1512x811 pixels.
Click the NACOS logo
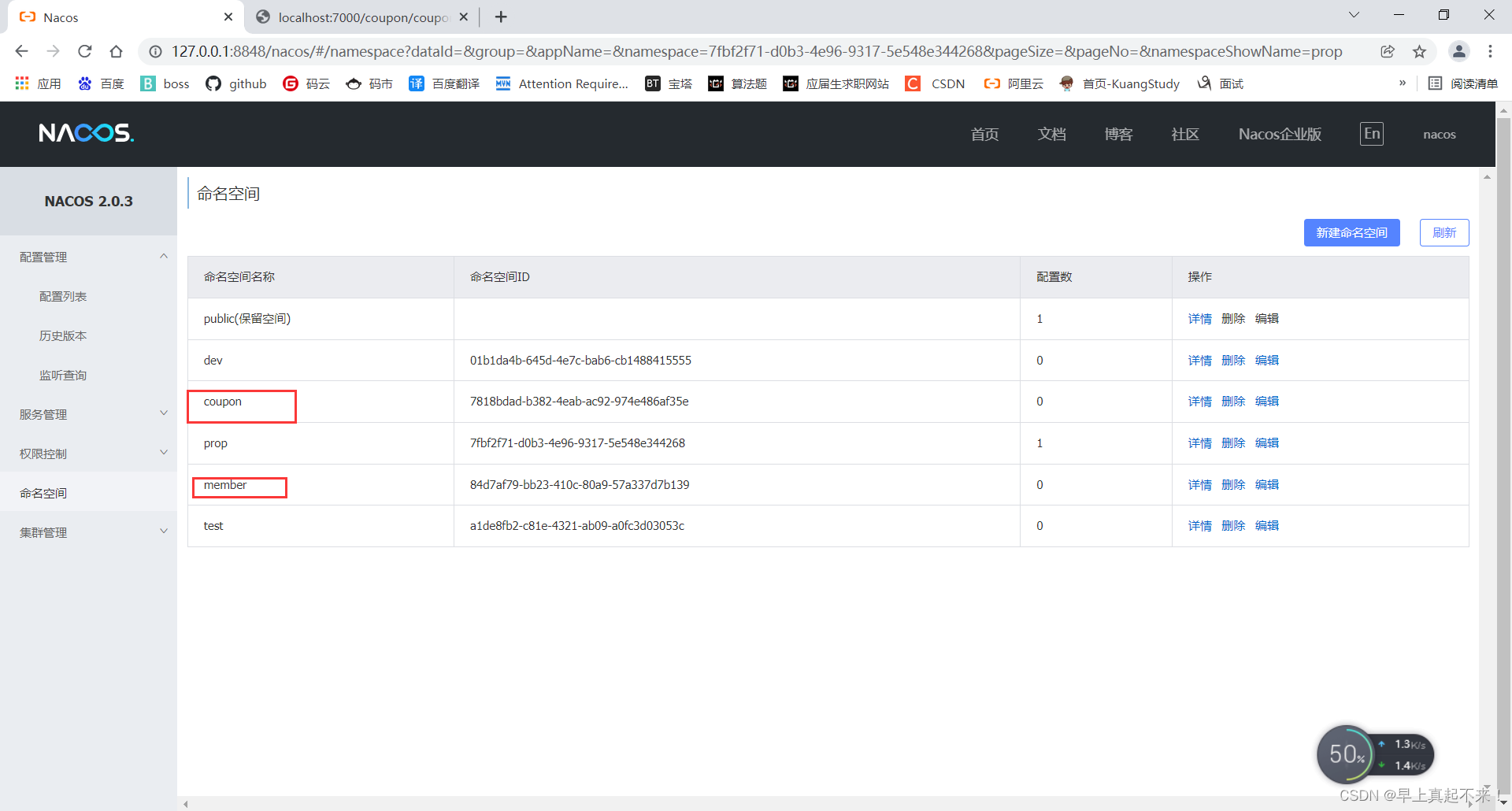[87, 133]
